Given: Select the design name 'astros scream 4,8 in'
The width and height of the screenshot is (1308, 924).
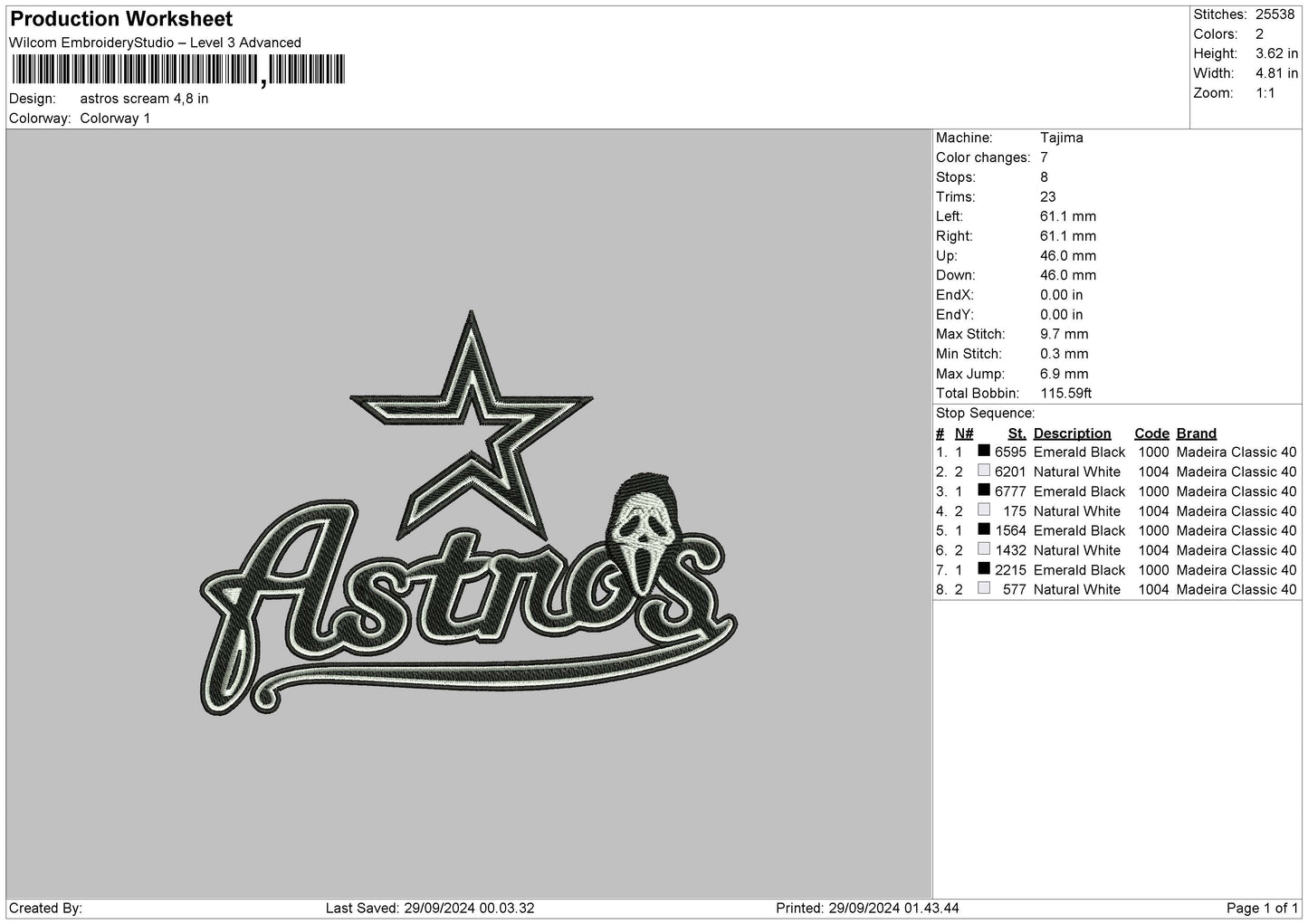Looking at the screenshot, I should [x=144, y=99].
